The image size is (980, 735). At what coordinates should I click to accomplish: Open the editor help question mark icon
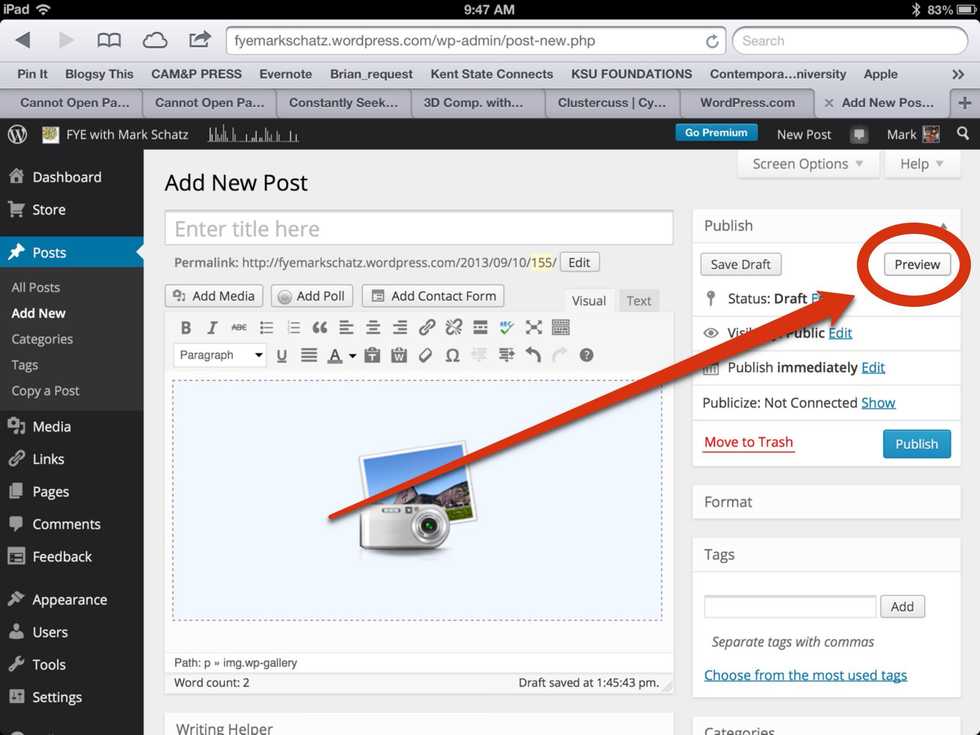pyautogui.click(x=586, y=356)
